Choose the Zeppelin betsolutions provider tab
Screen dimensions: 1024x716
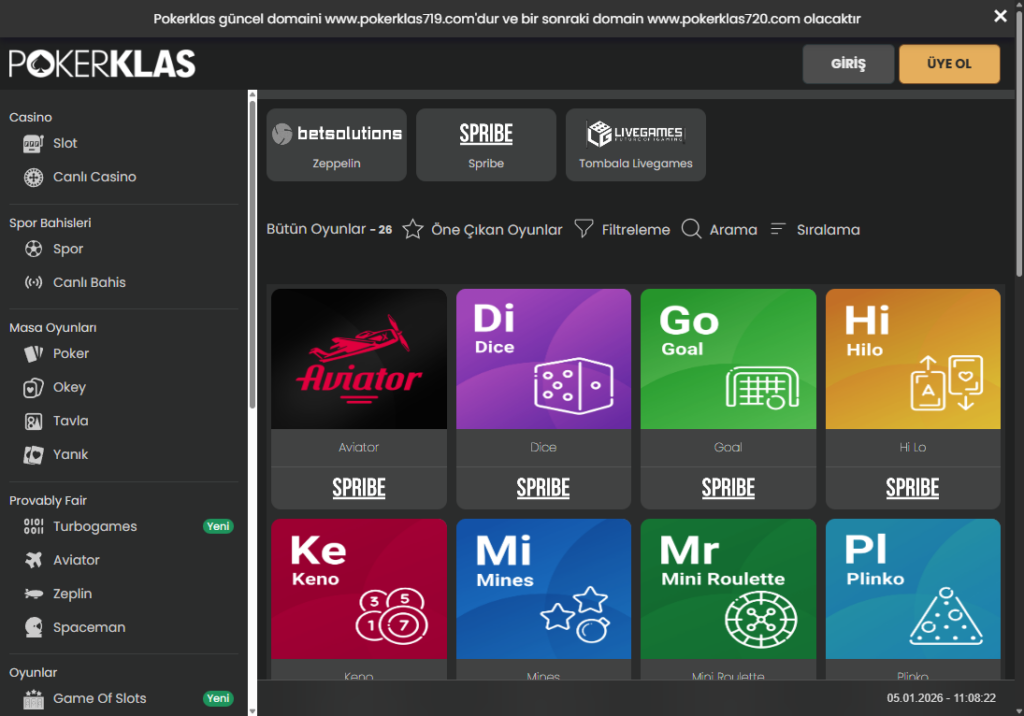(x=336, y=145)
